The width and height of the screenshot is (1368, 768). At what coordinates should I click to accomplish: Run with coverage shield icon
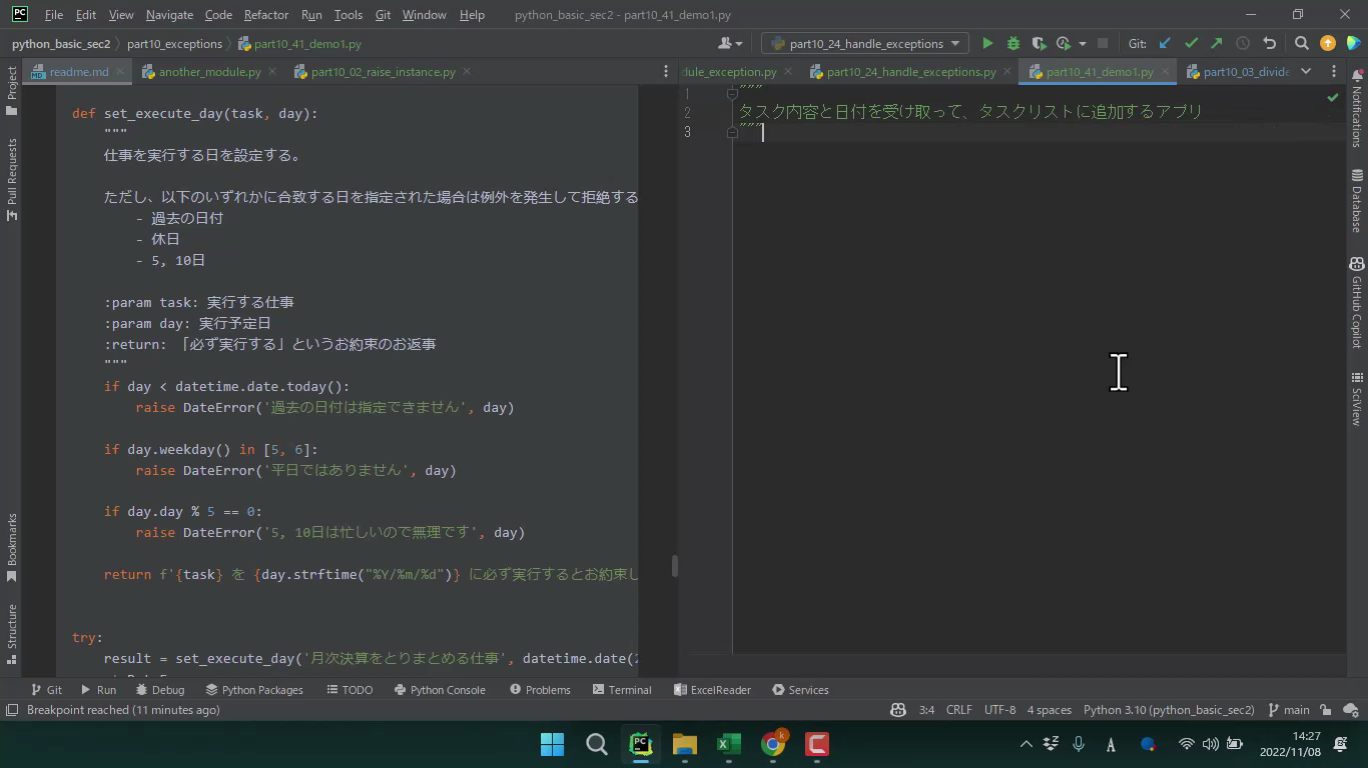tap(1039, 43)
